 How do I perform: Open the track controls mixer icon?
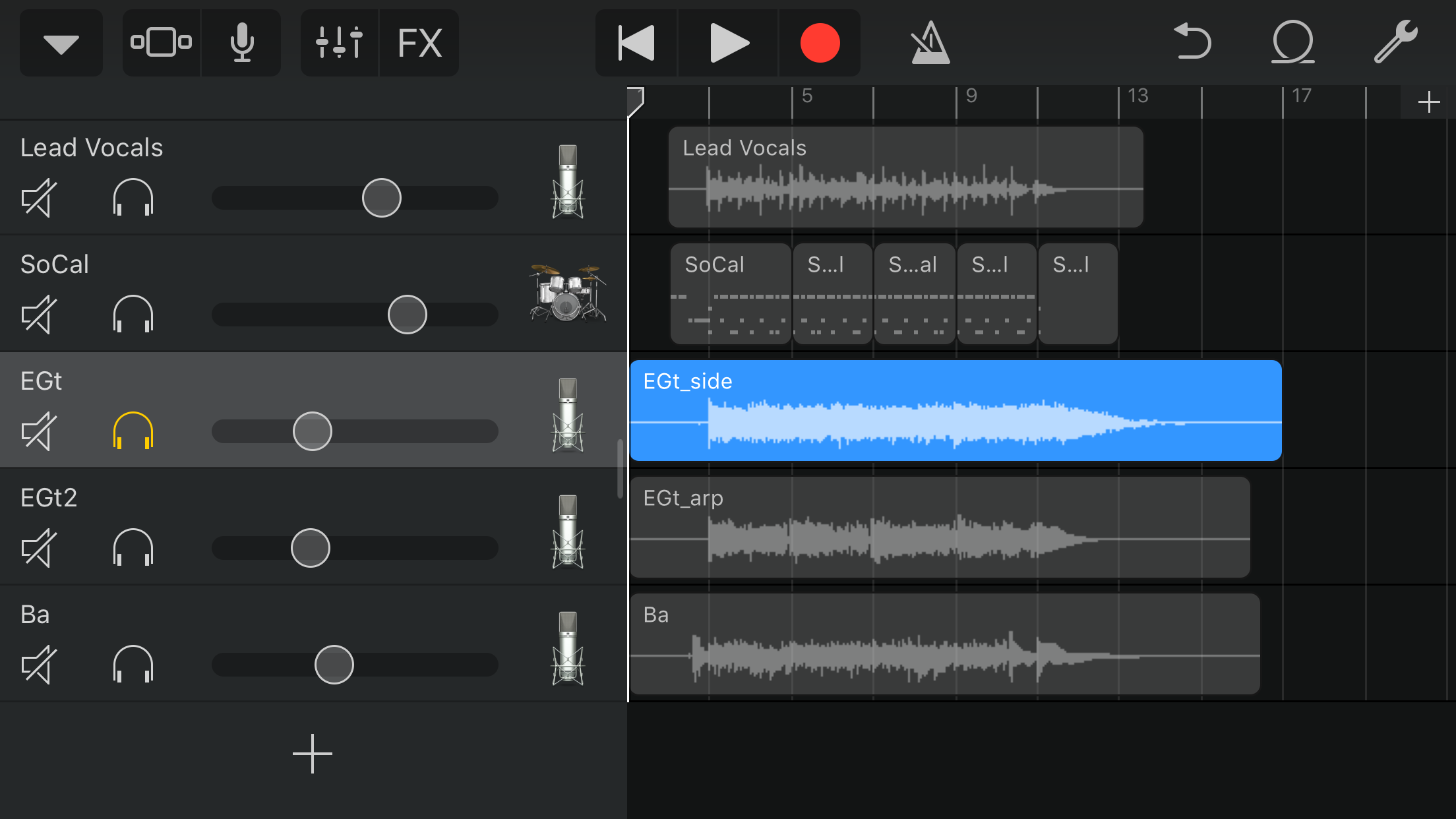coord(339,43)
